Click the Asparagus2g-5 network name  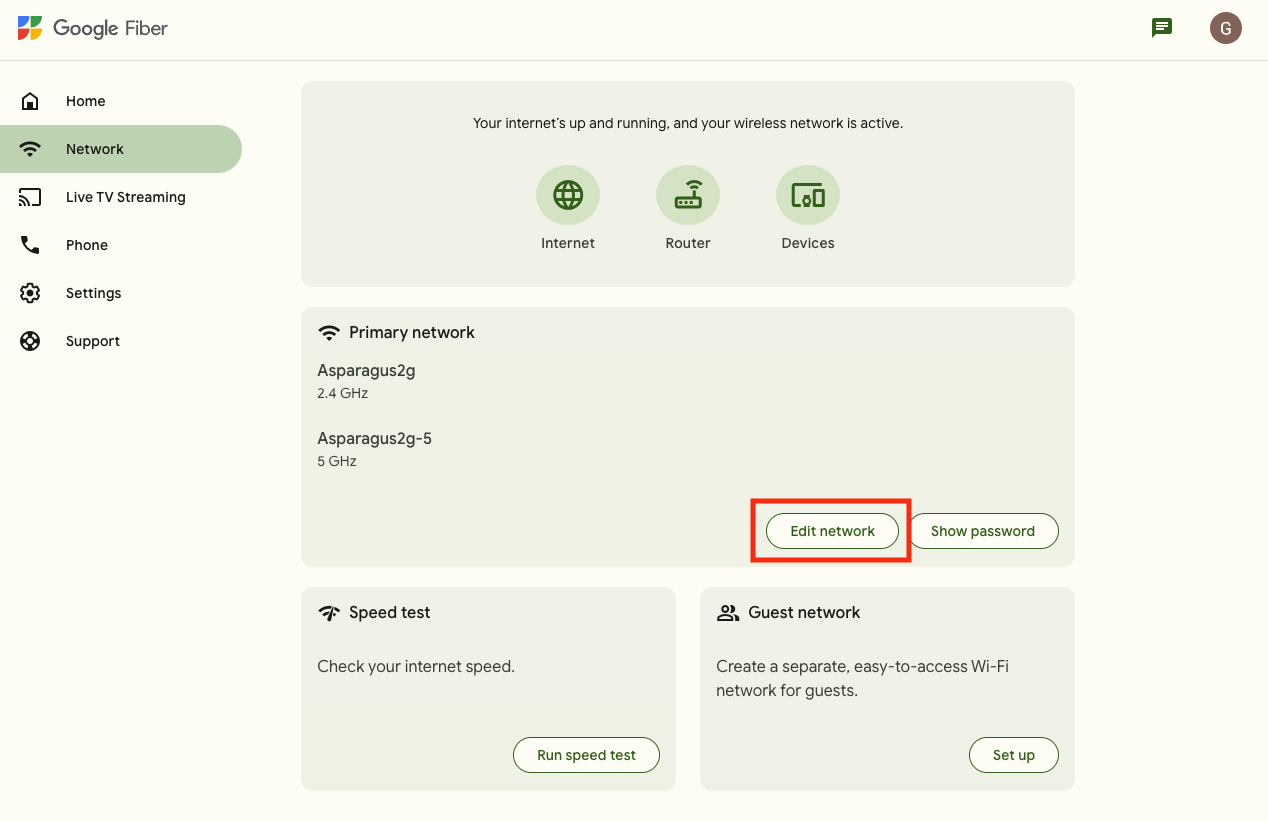tap(374, 438)
